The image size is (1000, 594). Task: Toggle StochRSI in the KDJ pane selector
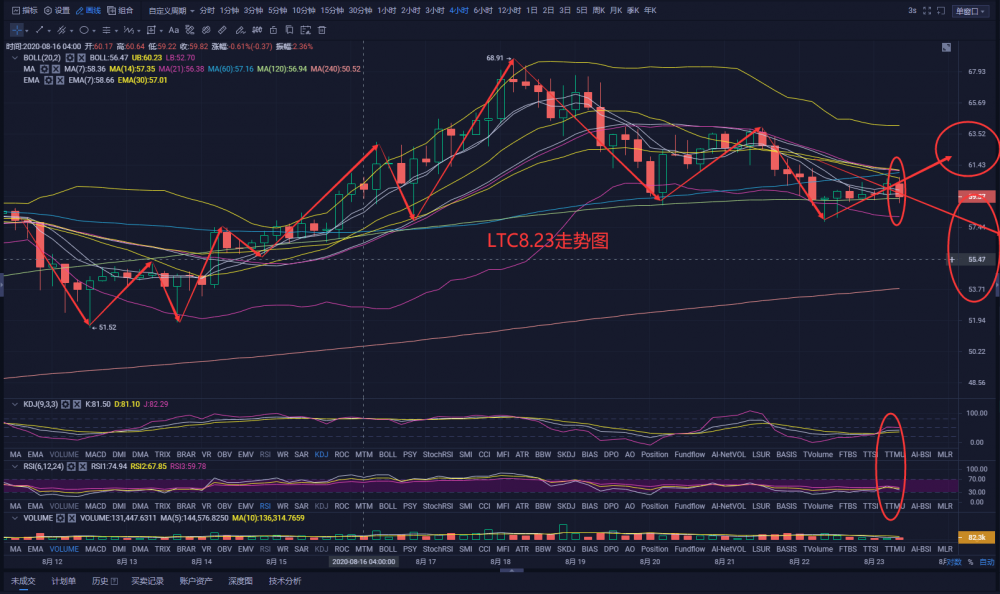pyautogui.click(x=438, y=454)
